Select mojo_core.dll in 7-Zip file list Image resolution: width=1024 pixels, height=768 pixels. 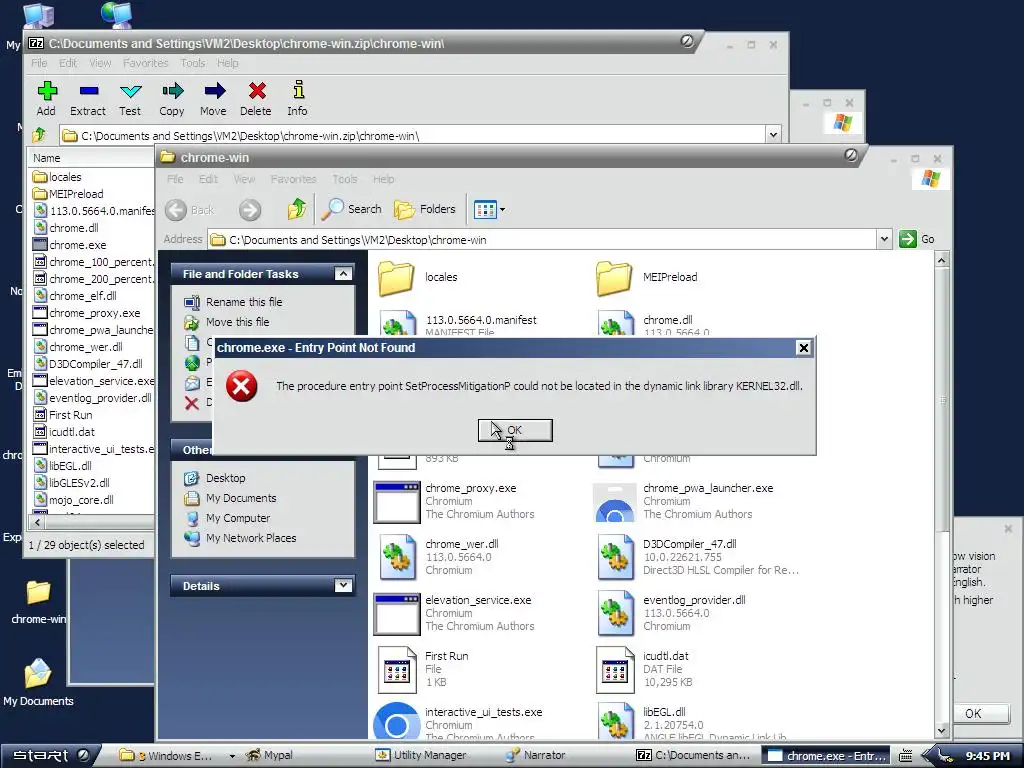[x=74, y=500]
